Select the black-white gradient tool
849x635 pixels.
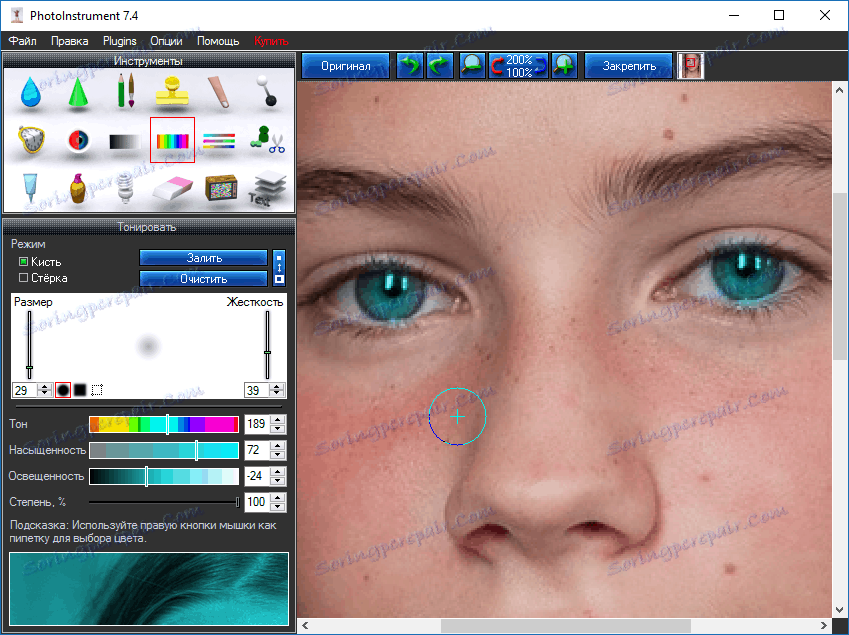tap(125, 141)
